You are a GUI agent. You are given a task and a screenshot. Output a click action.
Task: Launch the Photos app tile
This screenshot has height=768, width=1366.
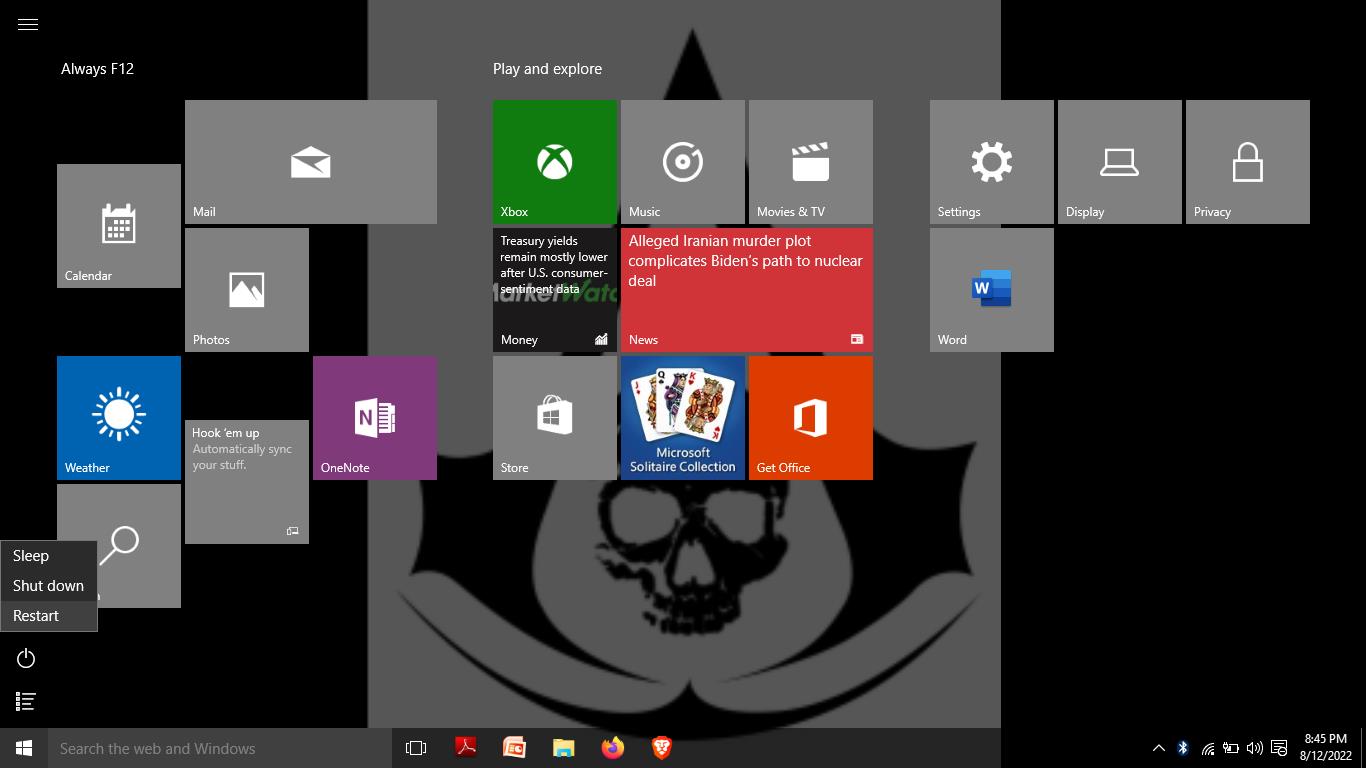point(247,290)
